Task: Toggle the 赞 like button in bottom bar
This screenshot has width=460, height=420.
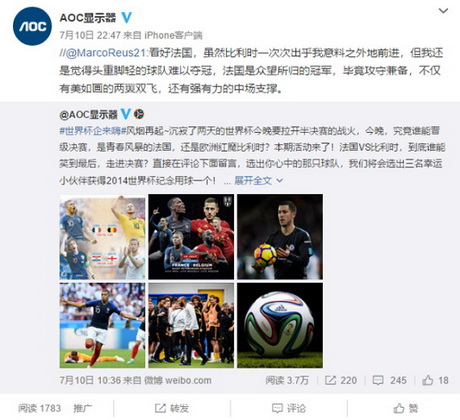Action: (406, 408)
